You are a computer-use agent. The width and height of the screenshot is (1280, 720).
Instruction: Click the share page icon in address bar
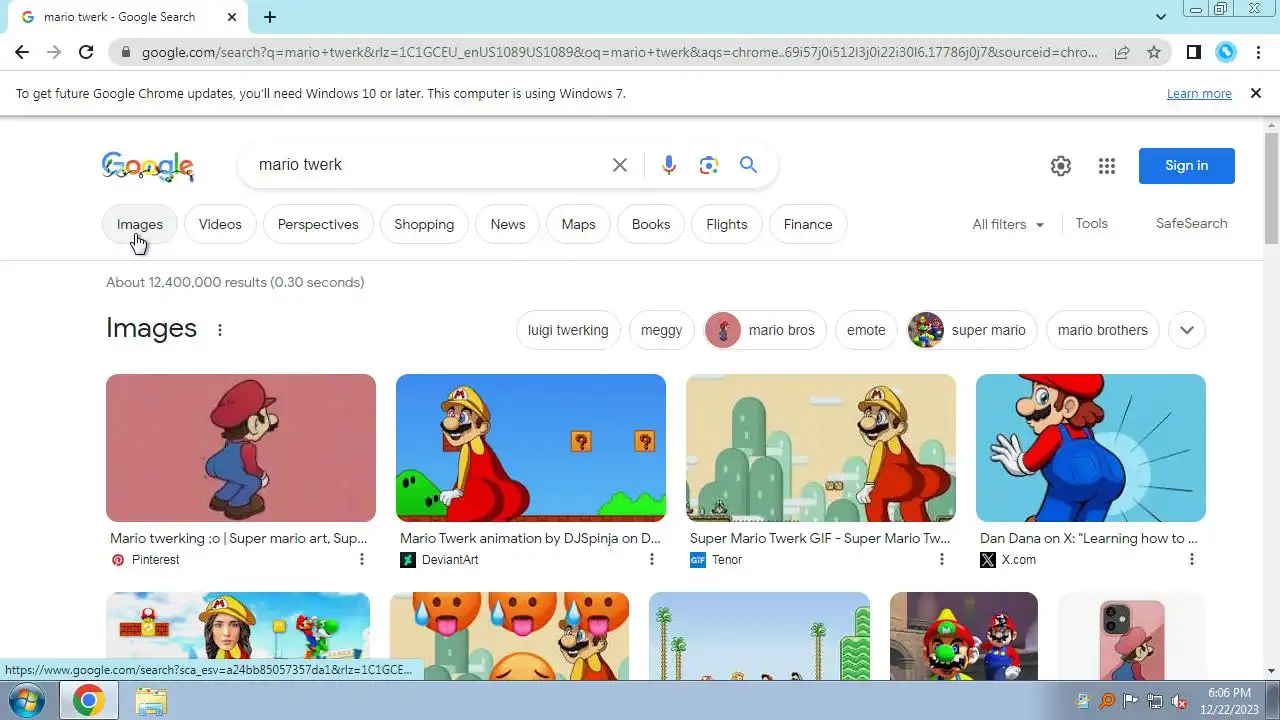(1122, 52)
